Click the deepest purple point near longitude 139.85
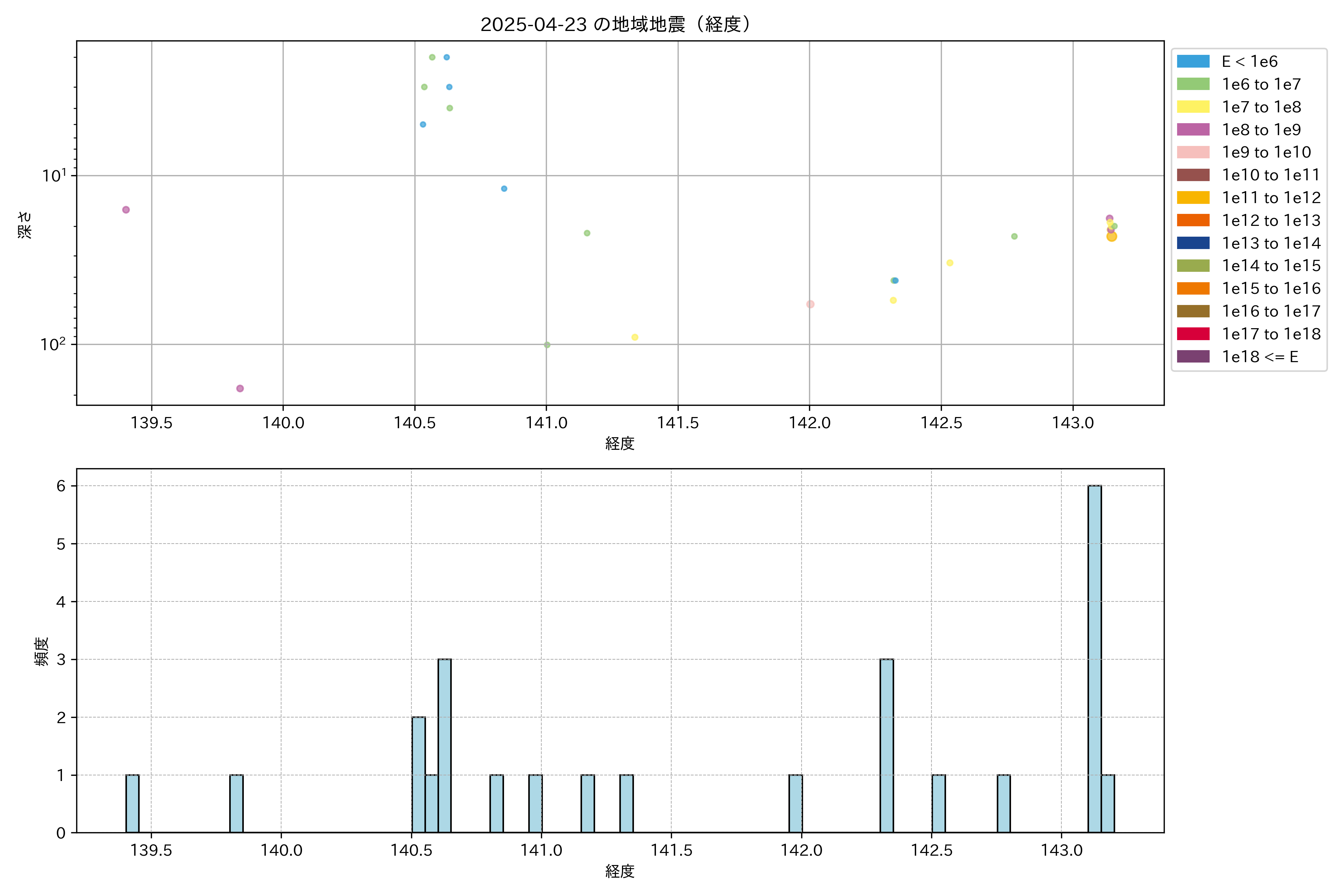Screen dimensions: 1344x896 click(x=240, y=389)
